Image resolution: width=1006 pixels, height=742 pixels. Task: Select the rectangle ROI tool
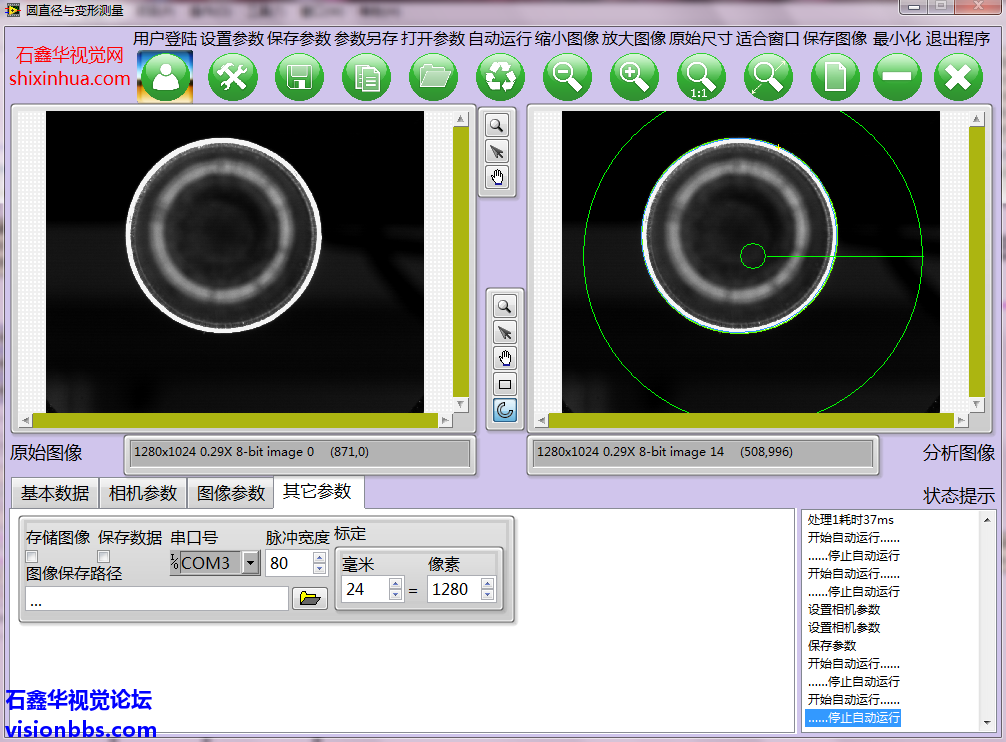tap(505, 385)
